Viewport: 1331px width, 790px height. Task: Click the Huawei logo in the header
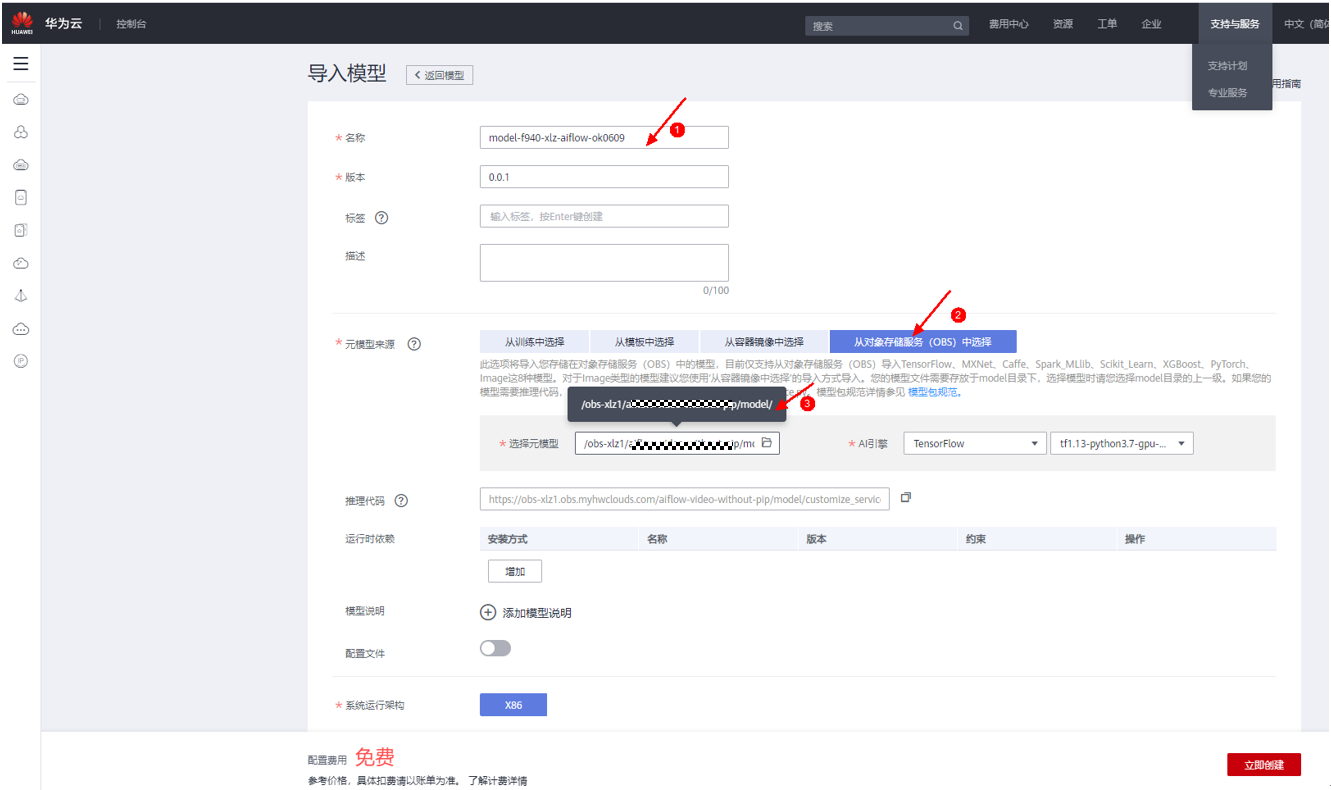click(22, 23)
